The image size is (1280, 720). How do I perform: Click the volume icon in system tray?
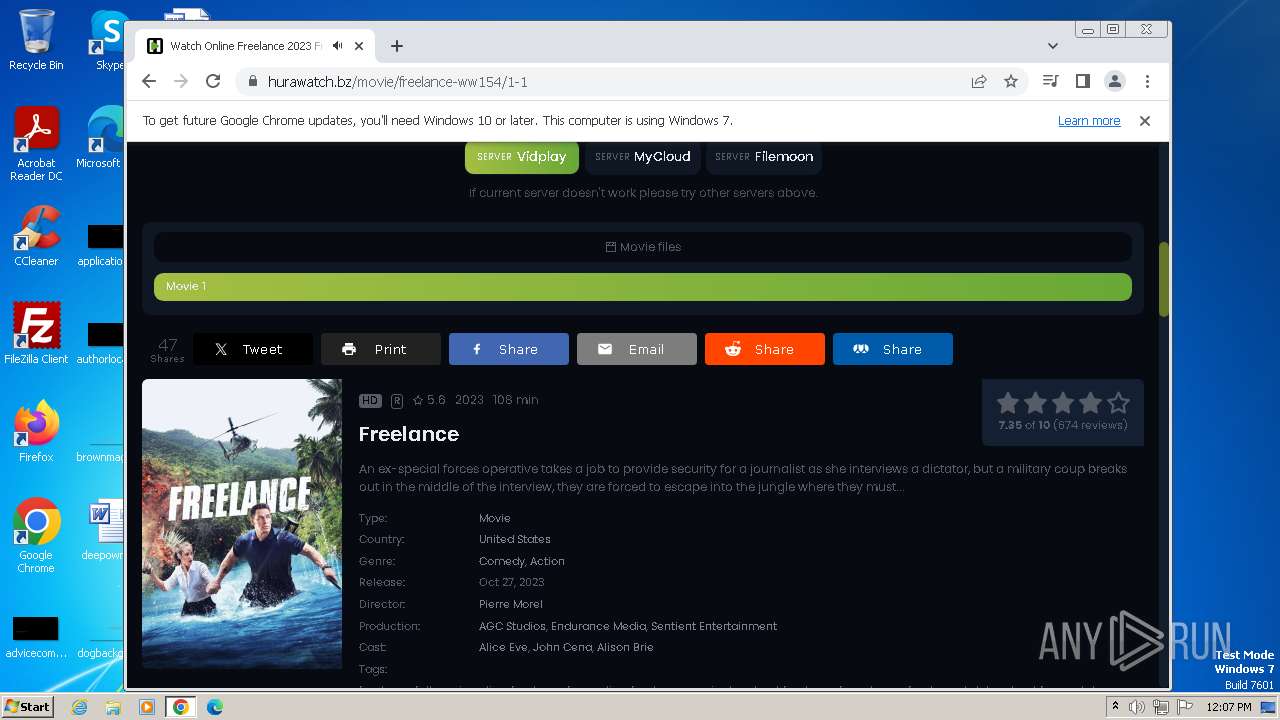pos(1137,707)
